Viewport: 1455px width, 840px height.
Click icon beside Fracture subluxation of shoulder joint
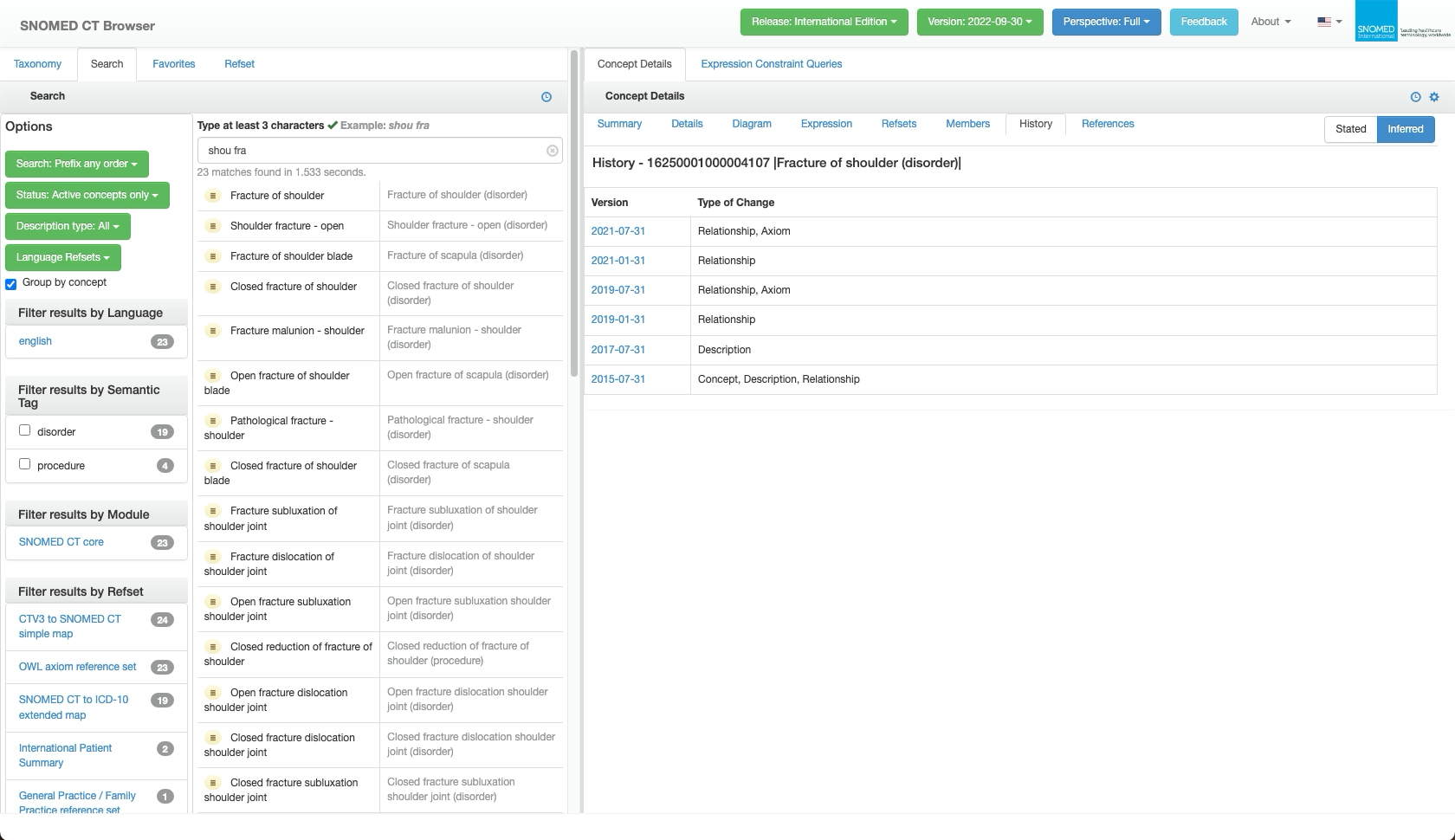213,511
